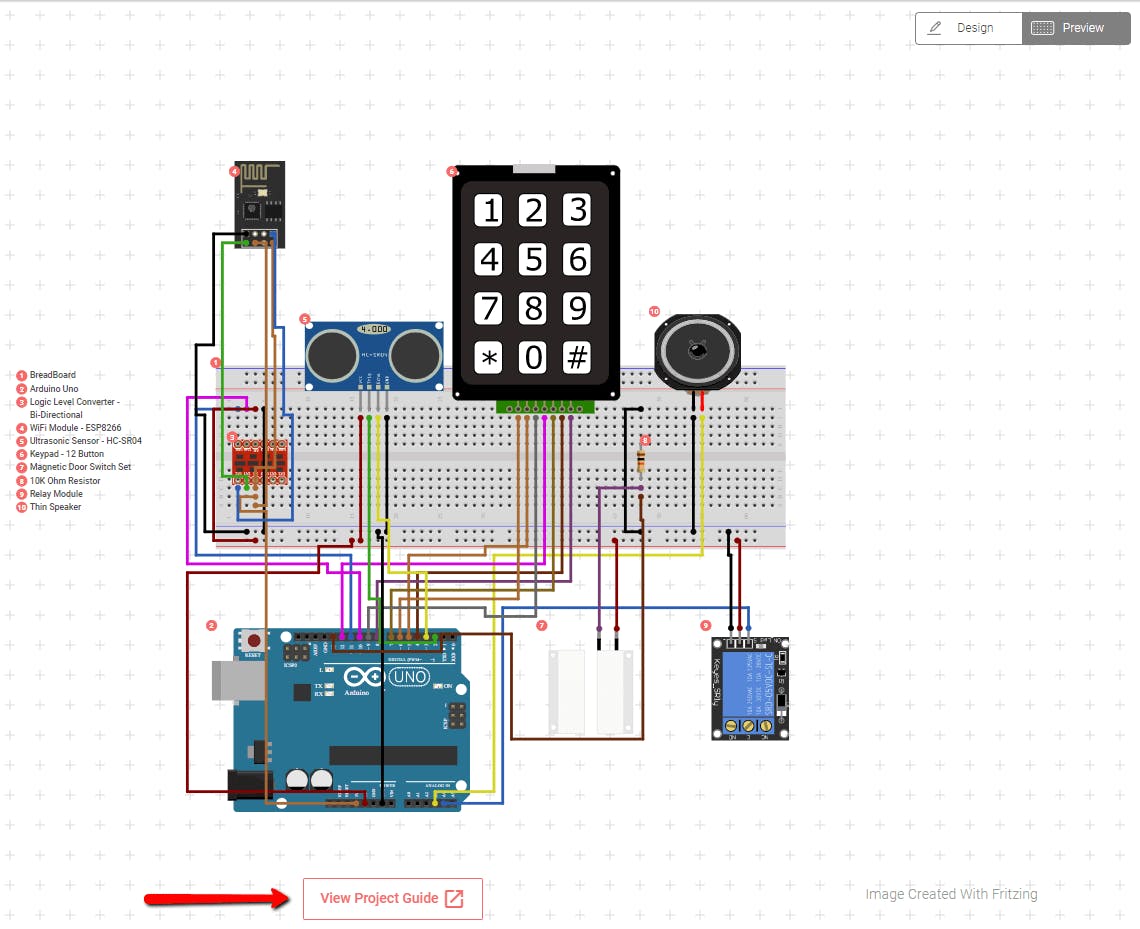Click the BreadBoard legend entry

(x=52, y=375)
